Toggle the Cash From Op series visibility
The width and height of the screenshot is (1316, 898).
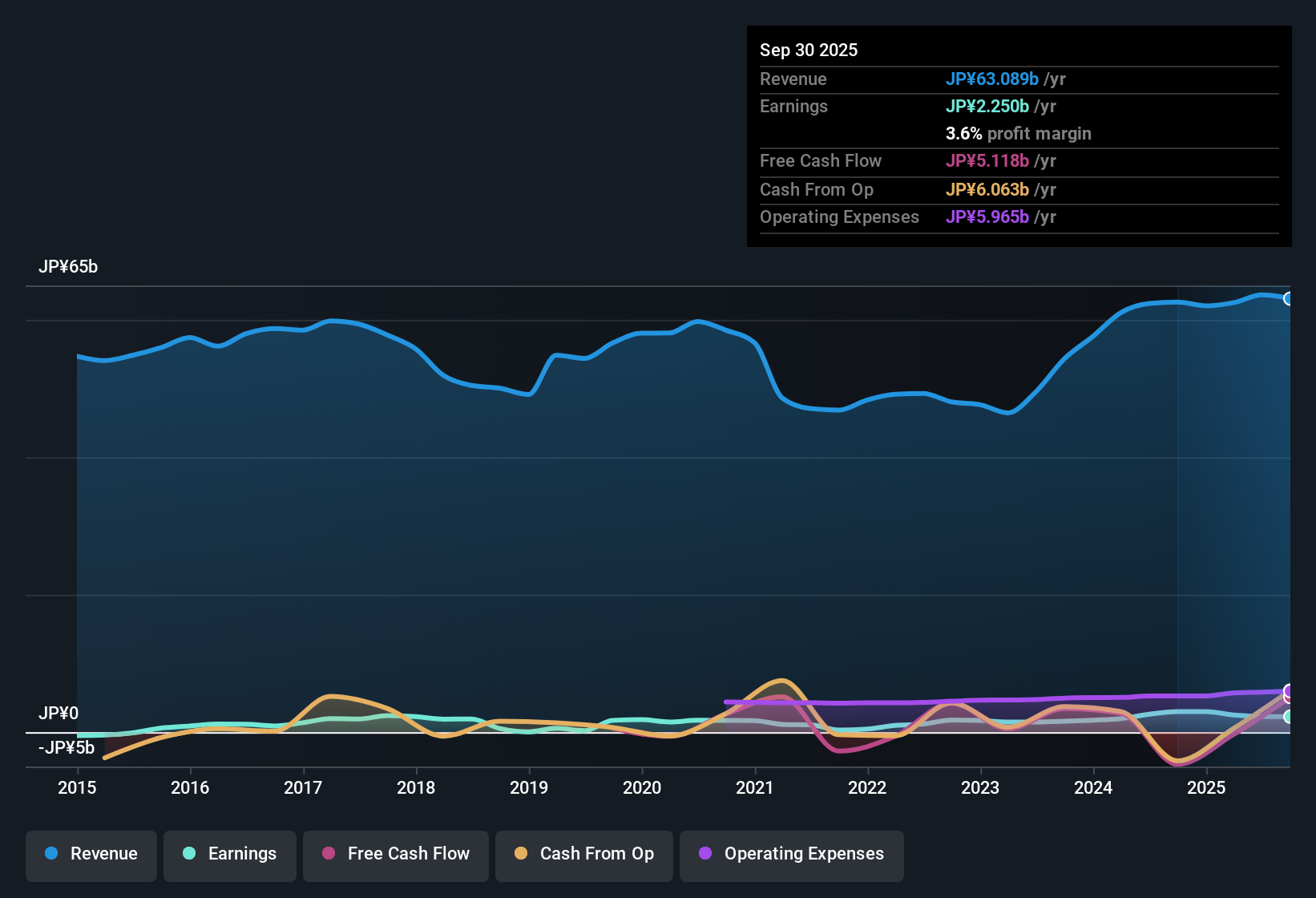(583, 854)
